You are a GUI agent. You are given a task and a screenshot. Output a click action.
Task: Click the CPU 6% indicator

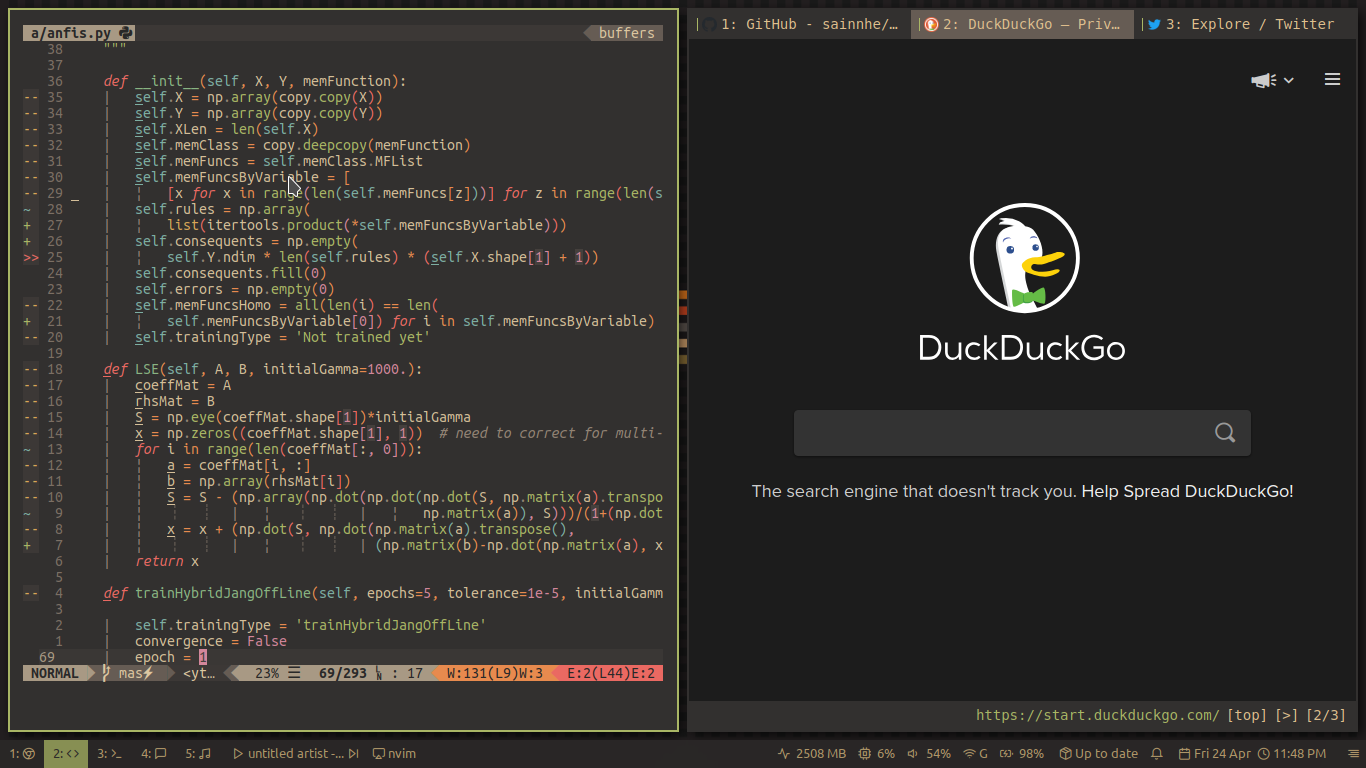[x=876, y=753]
